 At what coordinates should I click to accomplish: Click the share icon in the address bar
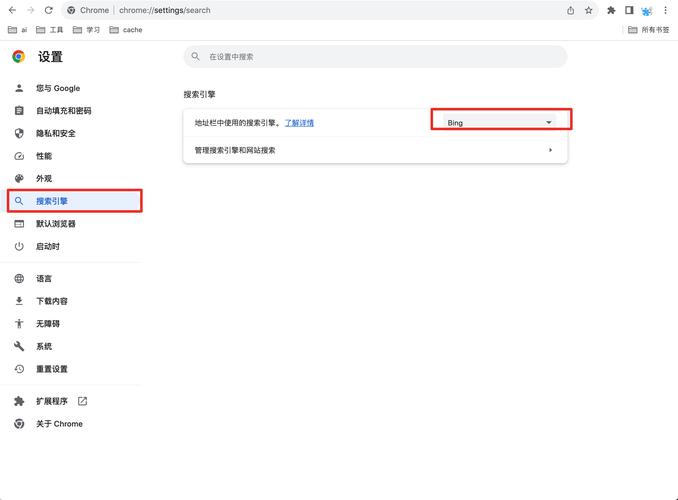tap(571, 10)
